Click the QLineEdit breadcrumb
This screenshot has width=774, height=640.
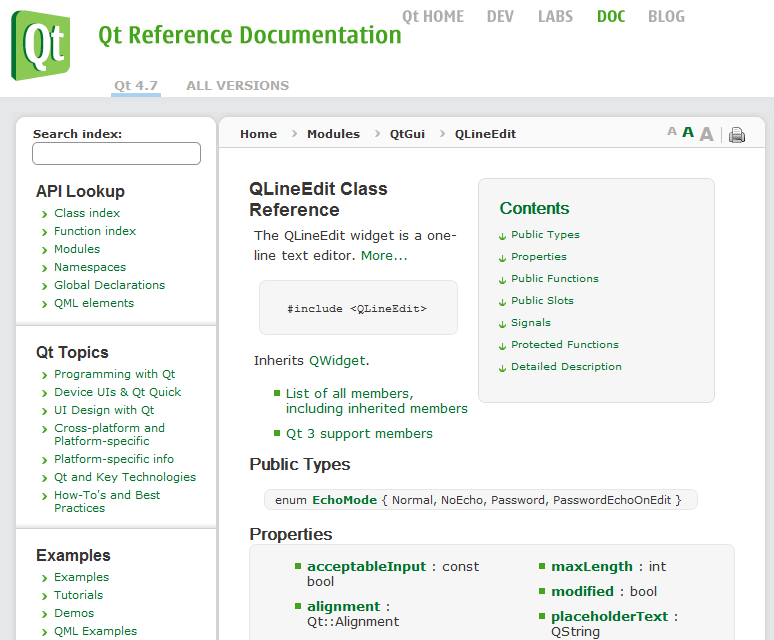coord(485,134)
